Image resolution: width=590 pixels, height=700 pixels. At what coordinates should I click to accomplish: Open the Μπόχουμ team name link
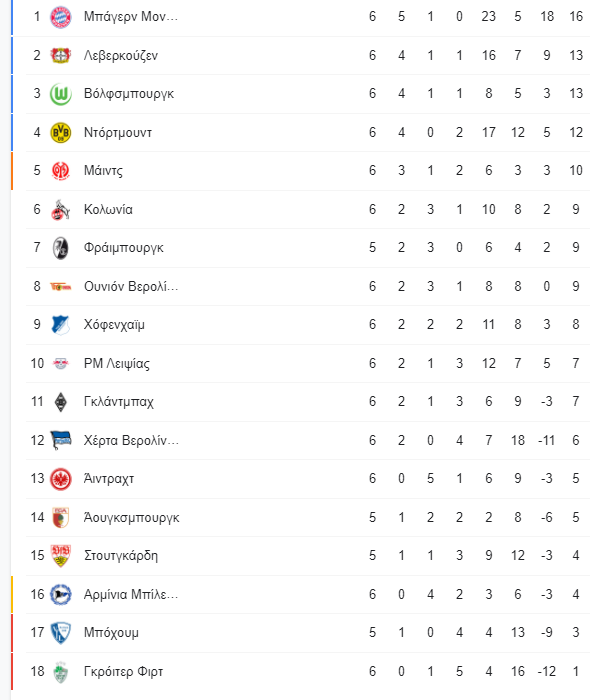(111, 633)
